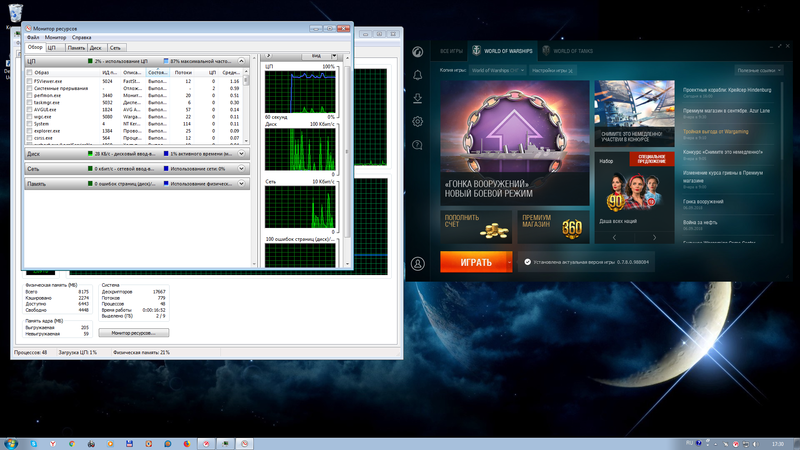Switch to Память tab
The width and height of the screenshot is (800, 450).
coord(76,47)
